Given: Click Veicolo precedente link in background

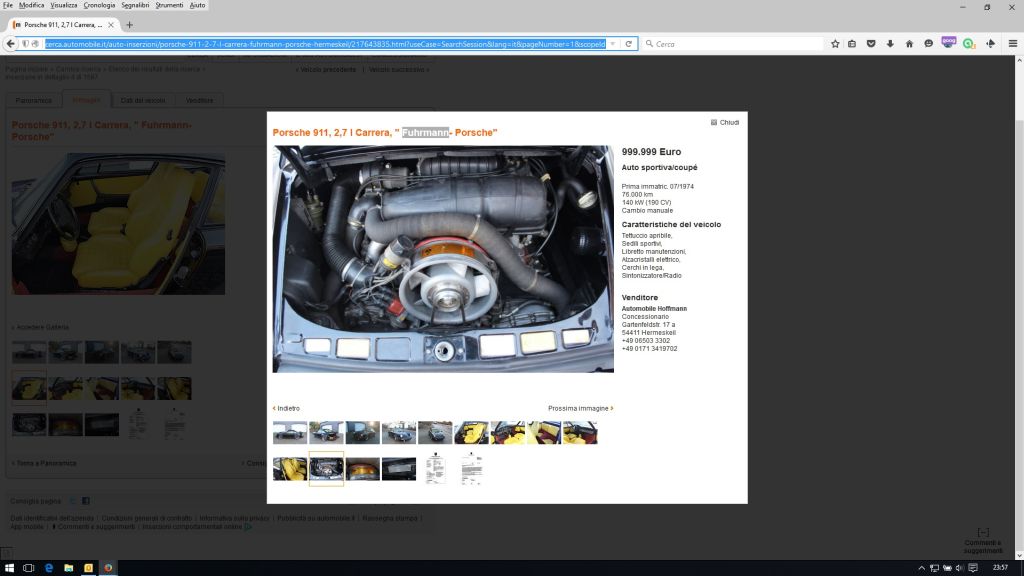Looking at the screenshot, I should [x=326, y=69].
